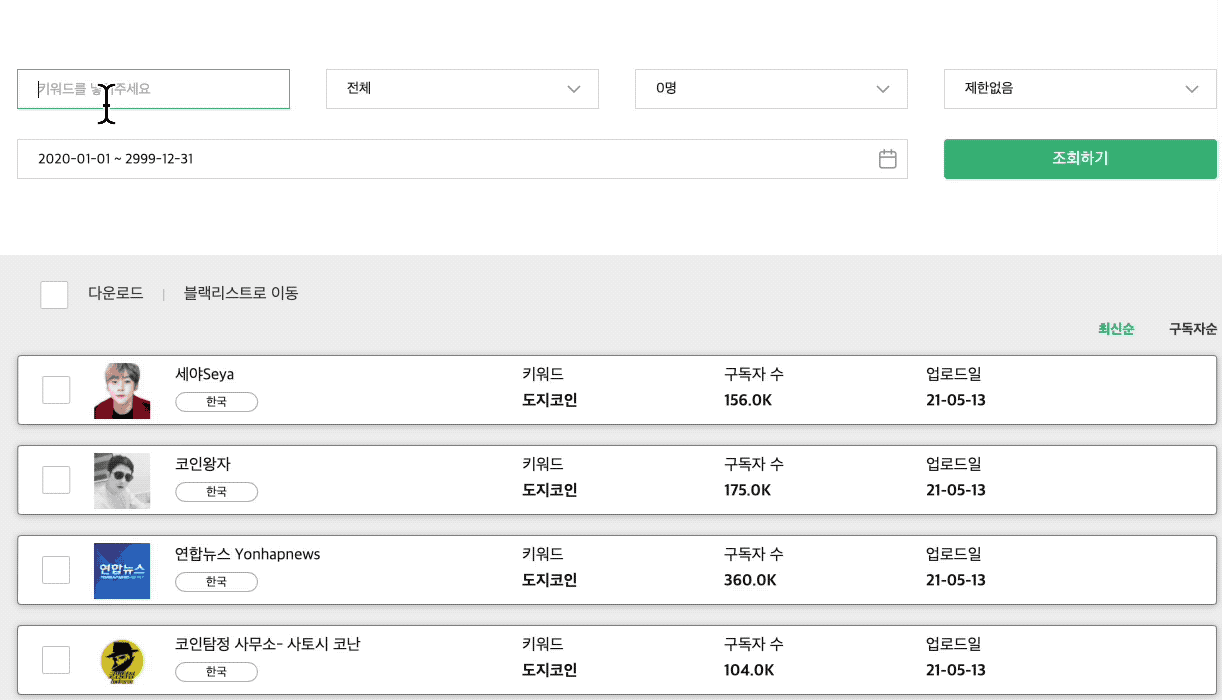Viewport: 1222px width, 700px height.
Task: Click the 조회하기 search button
Action: pos(1080,158)
